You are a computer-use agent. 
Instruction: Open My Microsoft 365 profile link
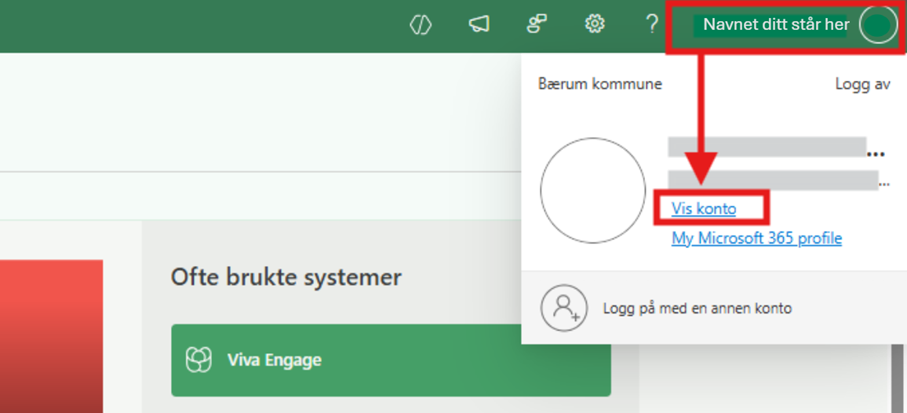point(757,238)
